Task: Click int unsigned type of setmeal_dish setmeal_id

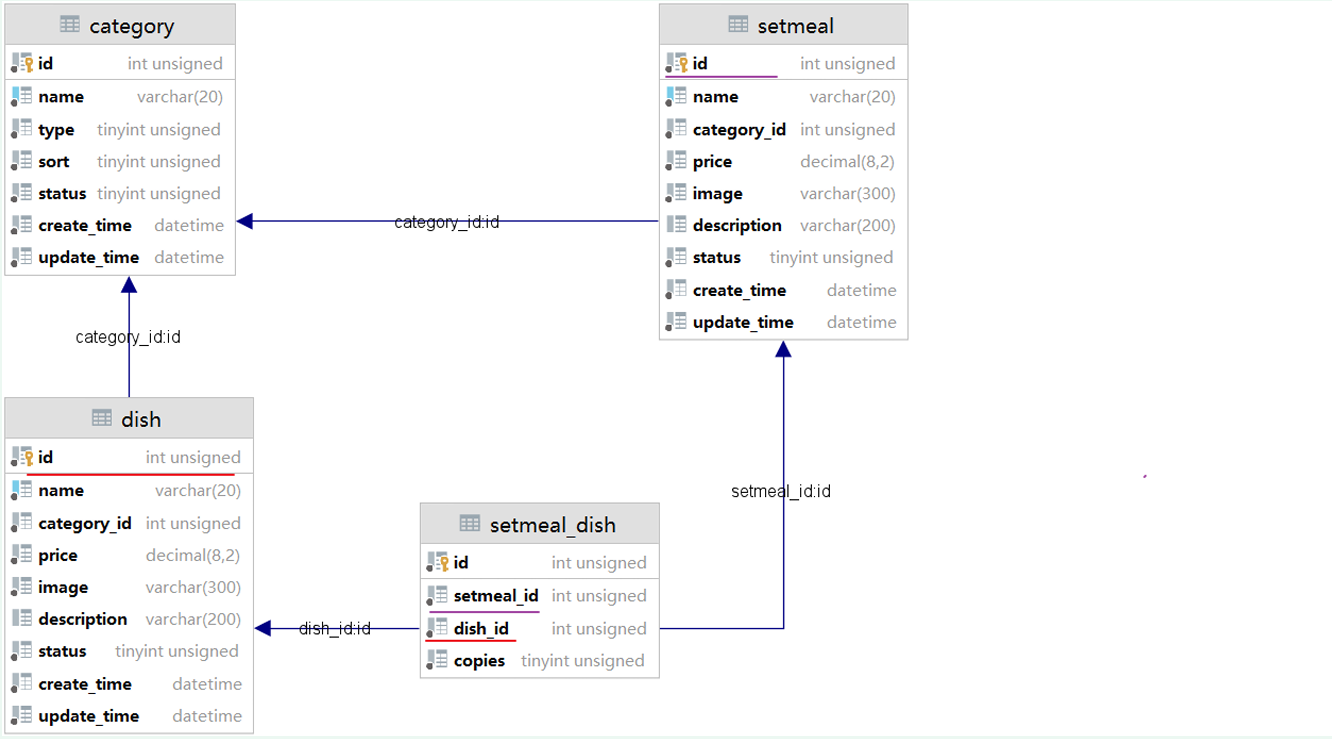Action: pos(599,596)
